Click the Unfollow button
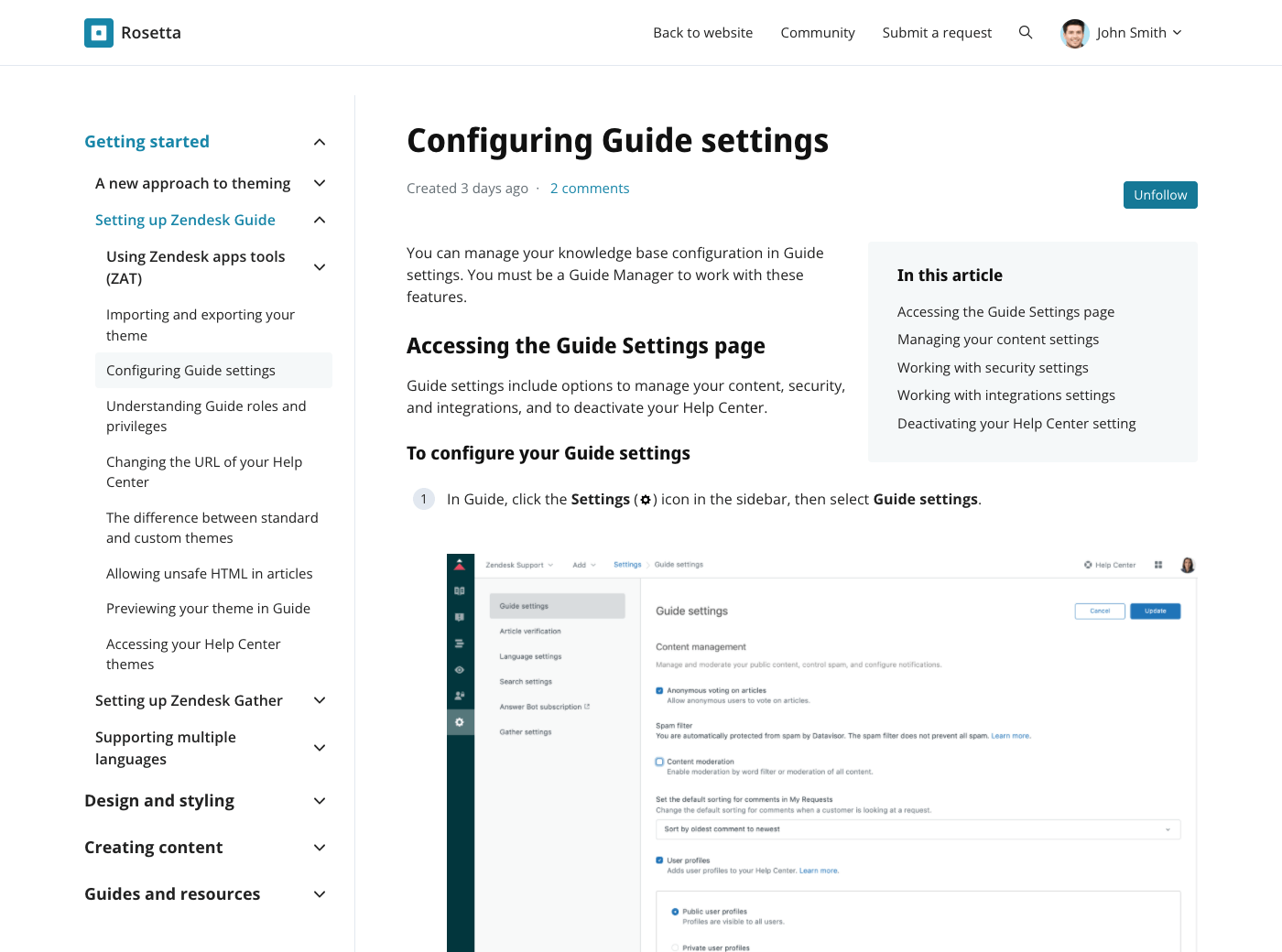 coord(1159,195)
